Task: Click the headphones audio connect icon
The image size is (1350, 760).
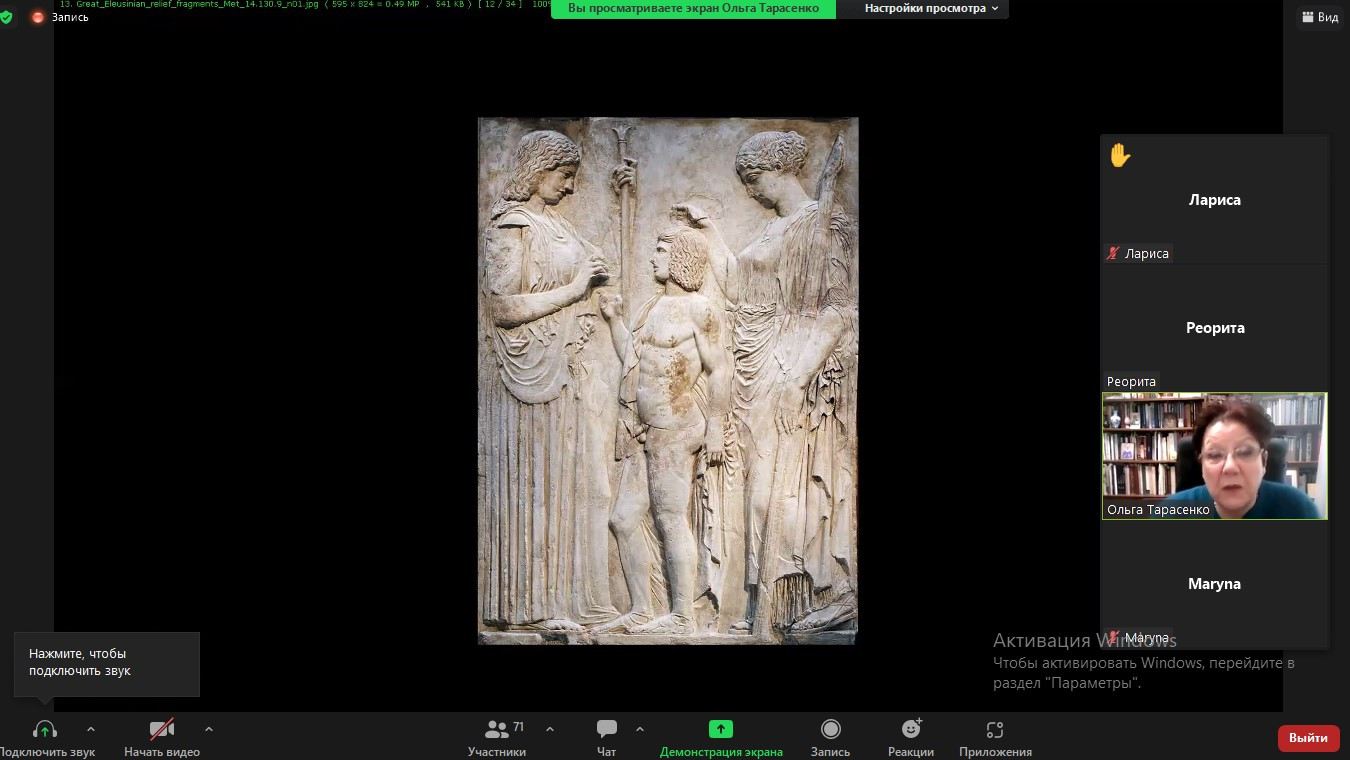Action: coord(45,730)
